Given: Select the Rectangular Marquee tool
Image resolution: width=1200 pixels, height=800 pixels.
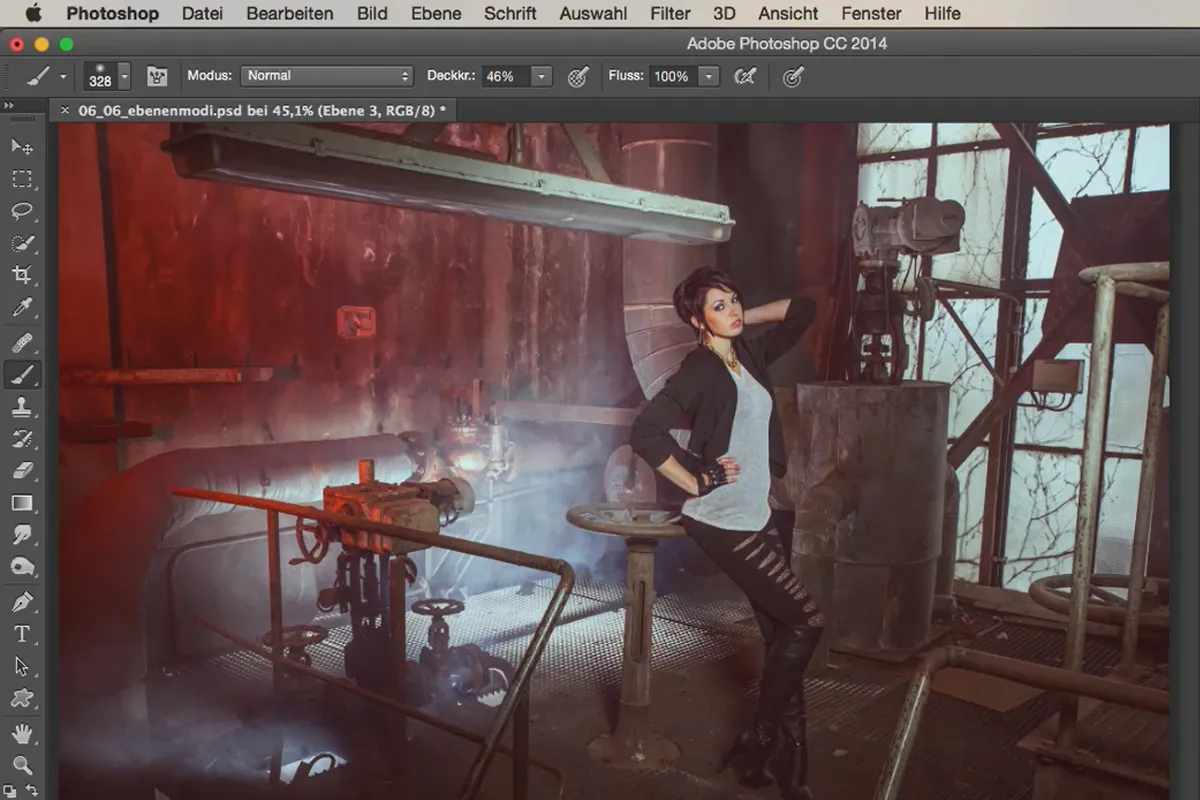Looking at the screenshot, I should [x=21, y=179].
